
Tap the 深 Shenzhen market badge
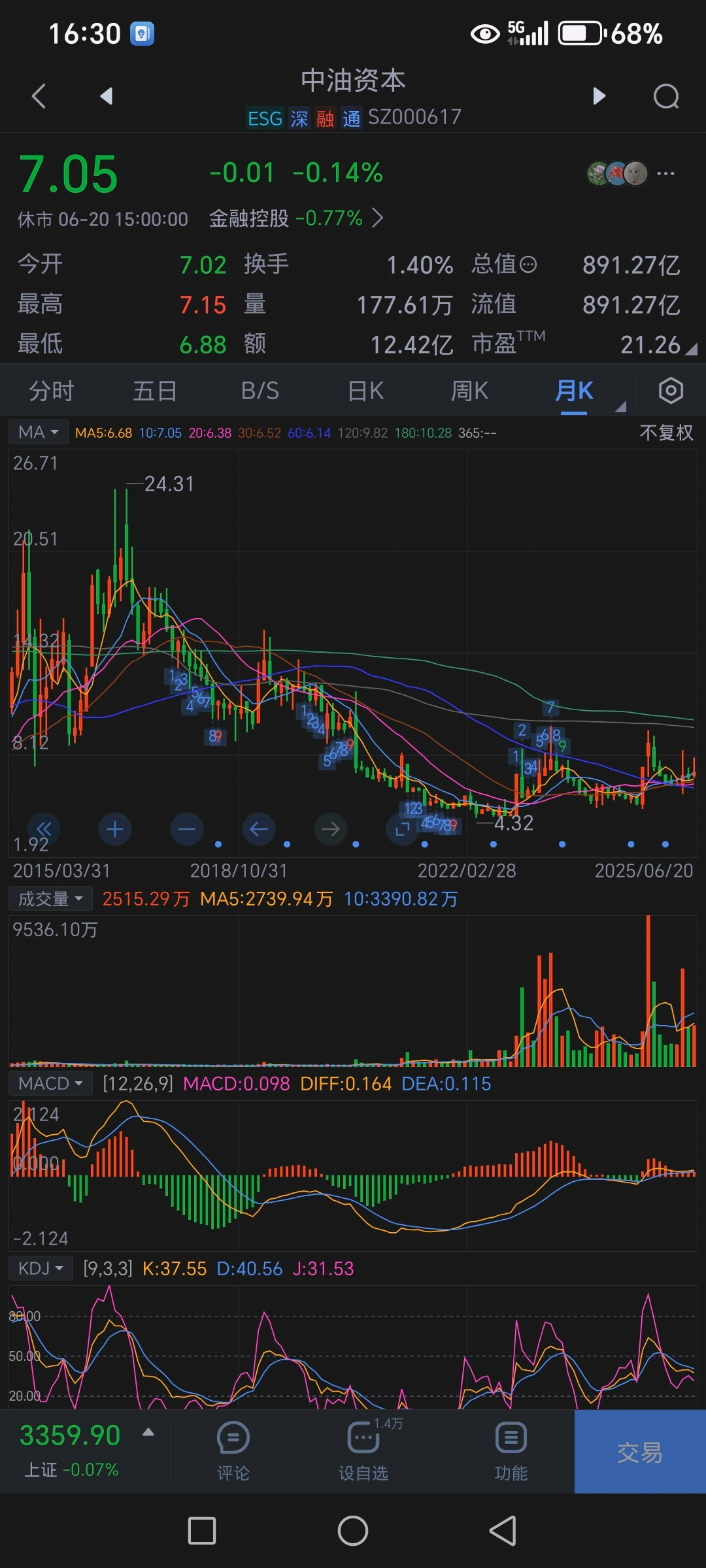pos(299,118)
